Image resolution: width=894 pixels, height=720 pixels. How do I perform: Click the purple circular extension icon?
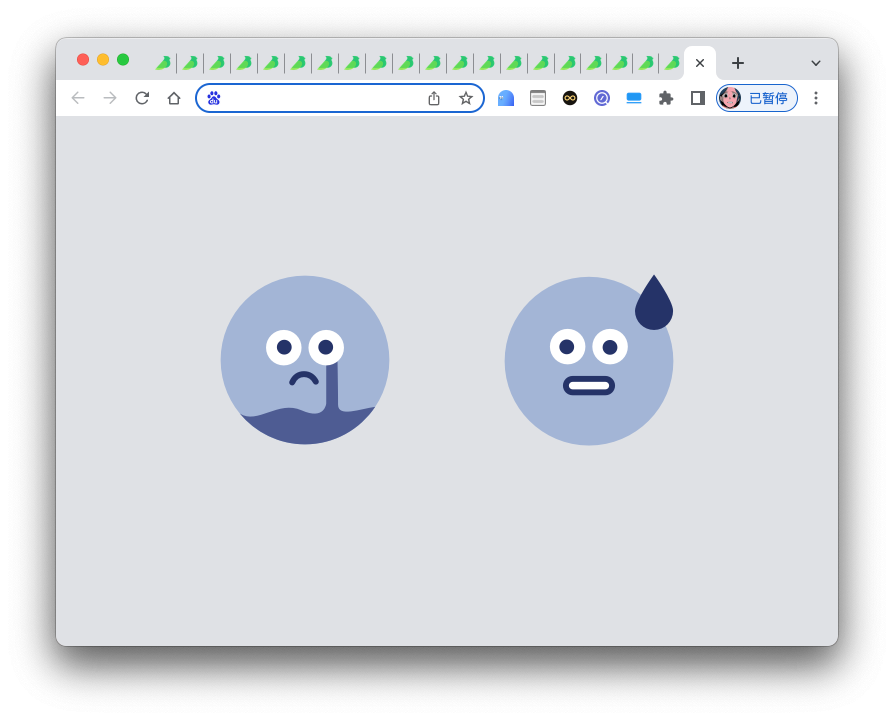pos(602,98)
